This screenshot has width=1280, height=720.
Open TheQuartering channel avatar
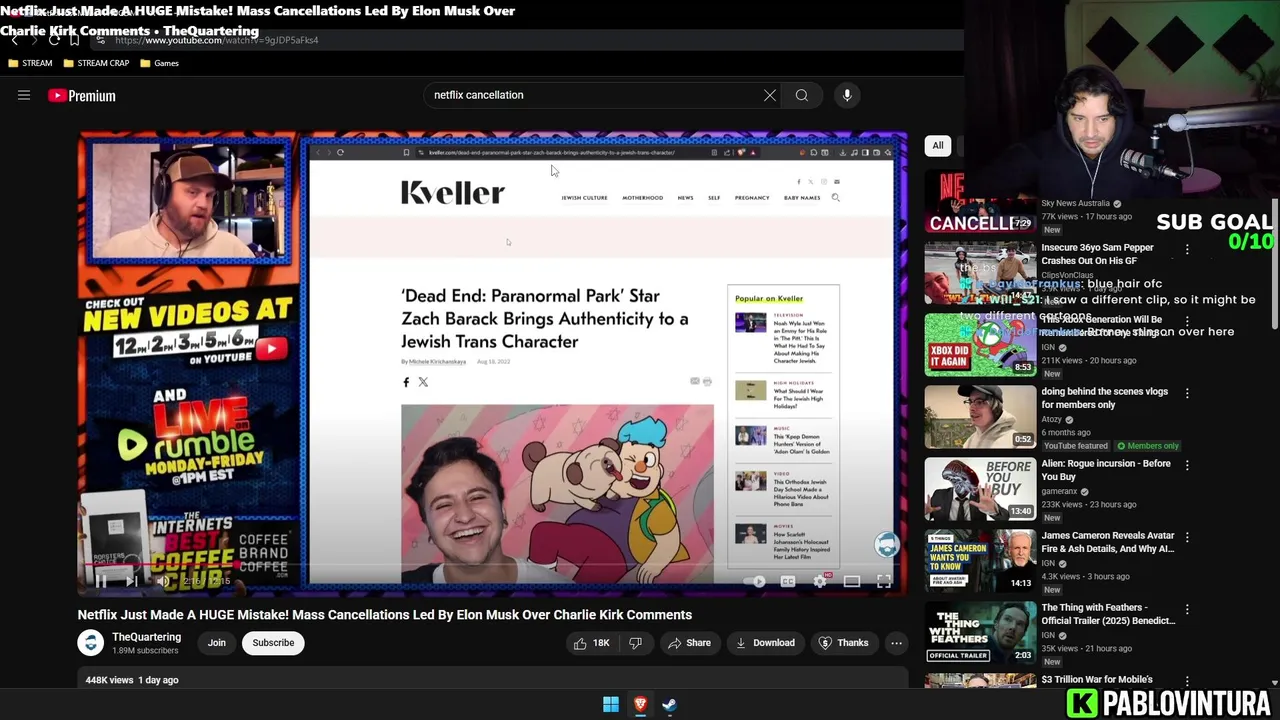click(x=91, y=643)
